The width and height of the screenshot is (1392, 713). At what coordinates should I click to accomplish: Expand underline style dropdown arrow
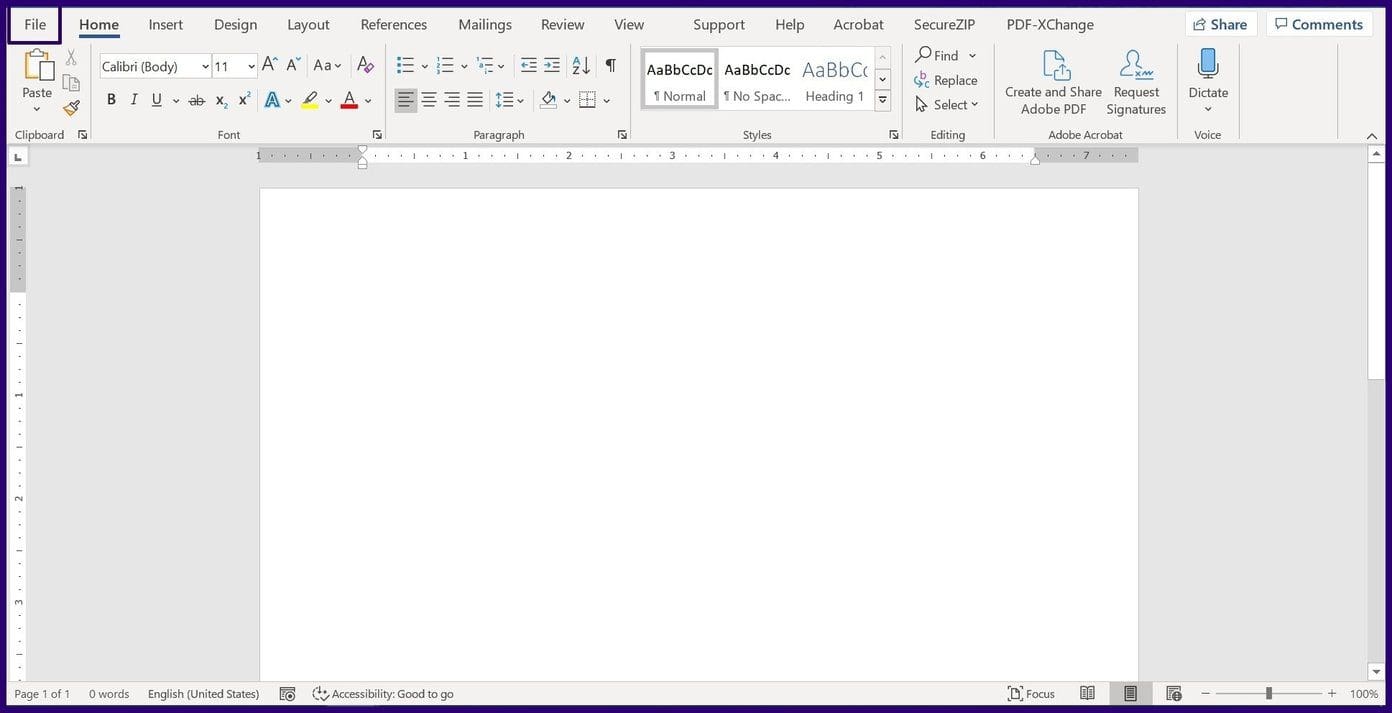coord(176,100)
